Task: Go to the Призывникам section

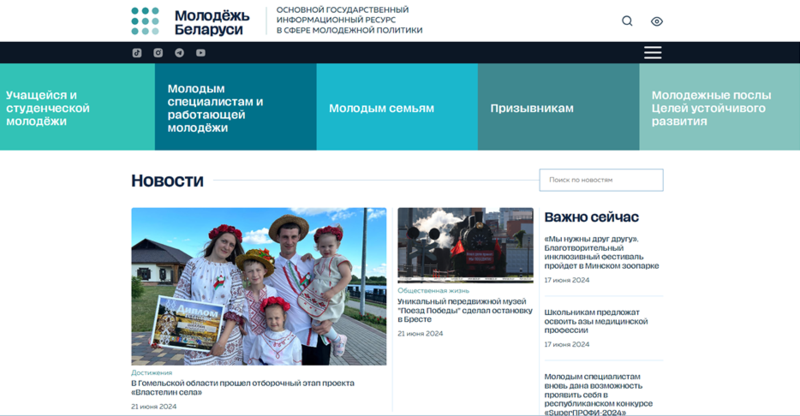Action: (x=558, y=107)
